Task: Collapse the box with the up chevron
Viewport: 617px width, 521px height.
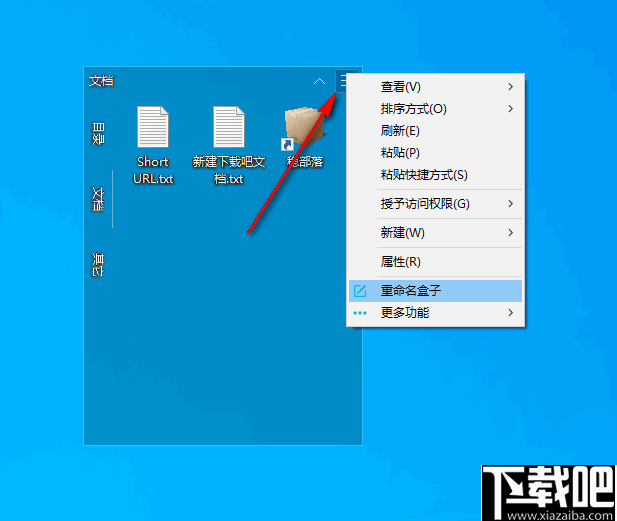Action: (319, 81)
